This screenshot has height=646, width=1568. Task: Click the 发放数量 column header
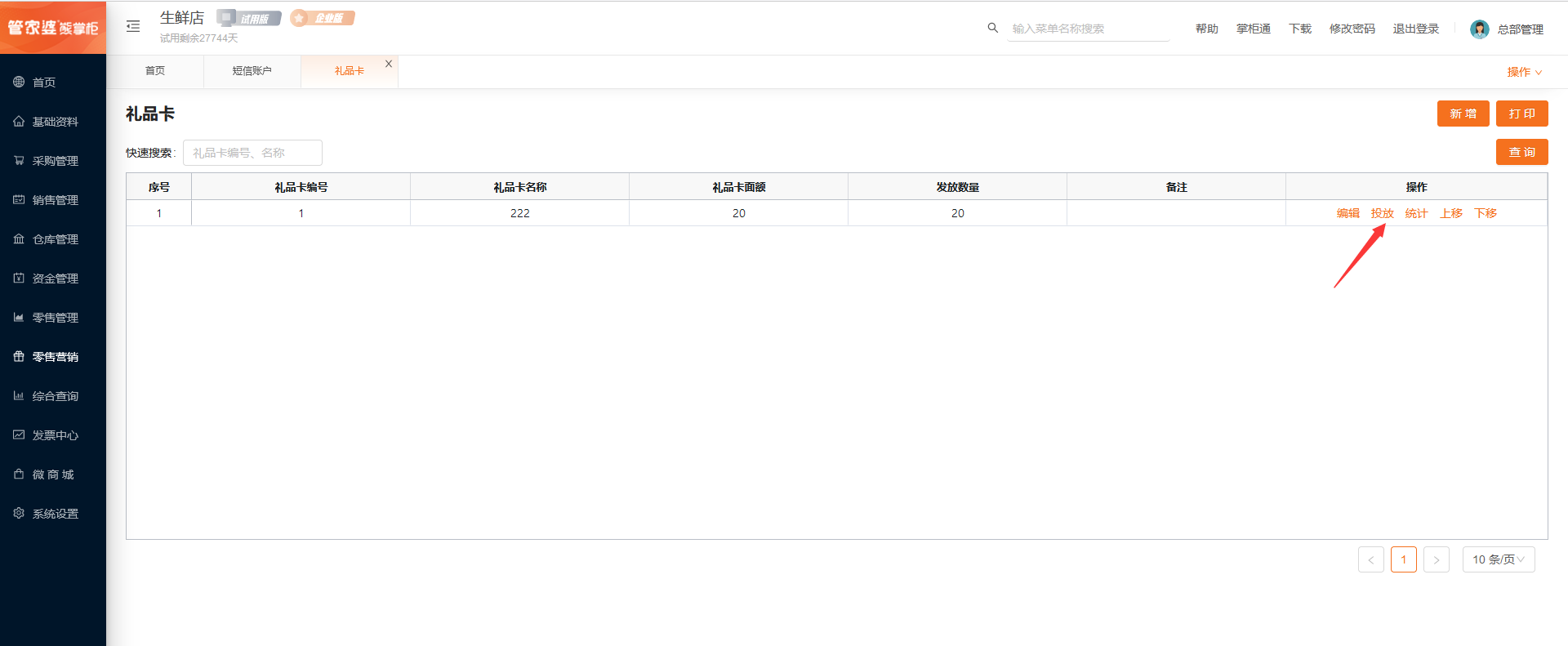tap(958, 187)
